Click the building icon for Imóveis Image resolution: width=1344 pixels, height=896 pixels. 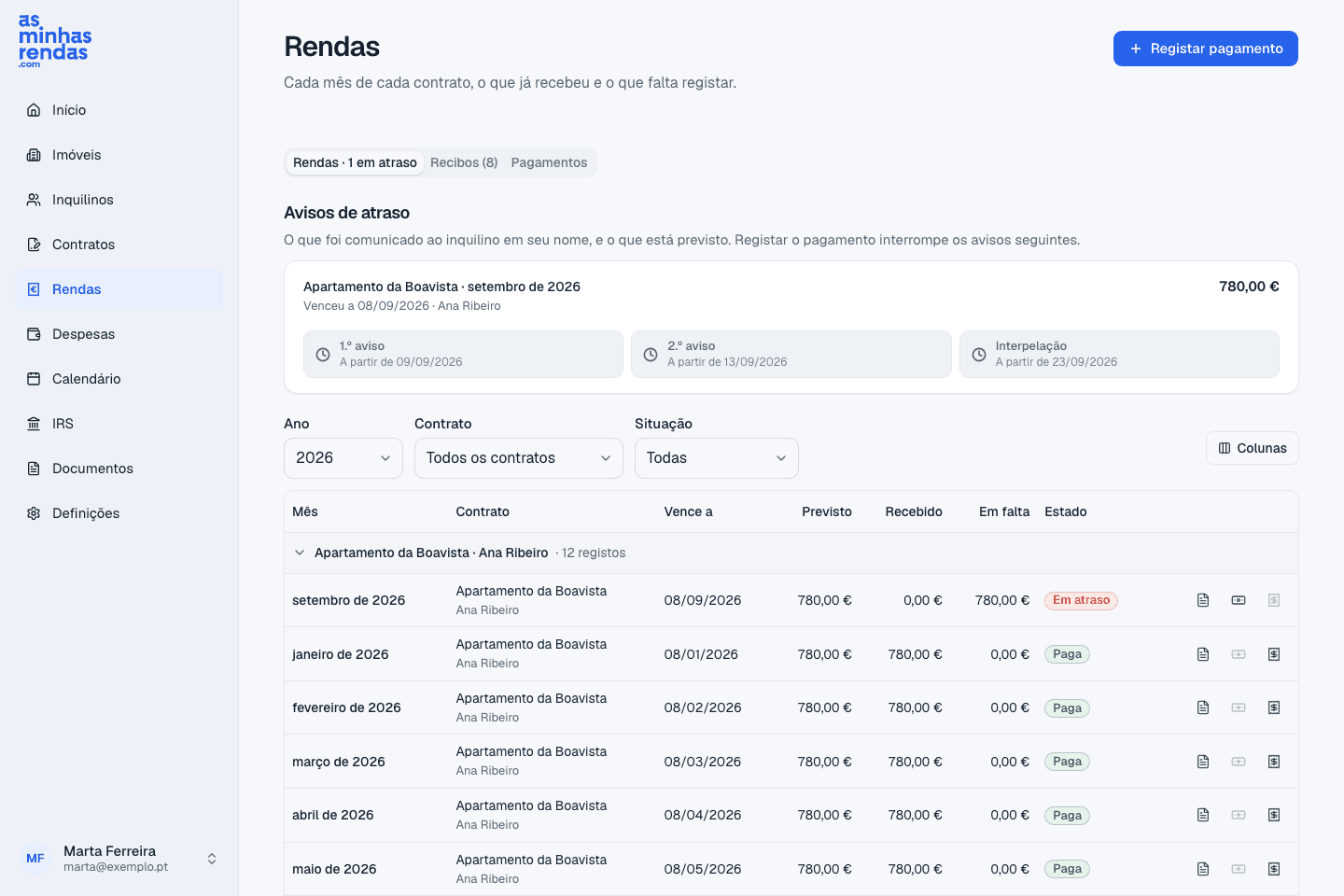coord(34,155)
